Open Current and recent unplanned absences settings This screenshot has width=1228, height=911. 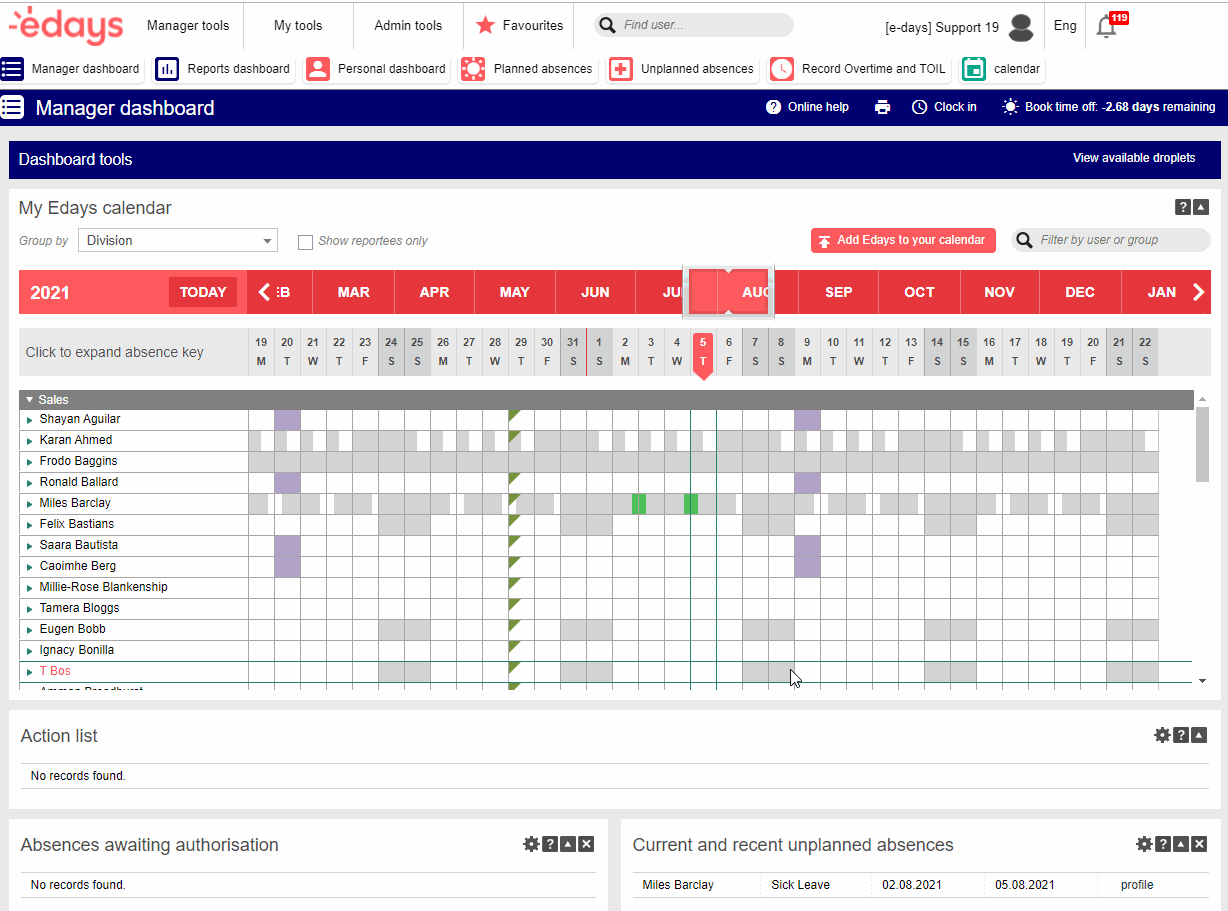click(x=1144, y=844)
